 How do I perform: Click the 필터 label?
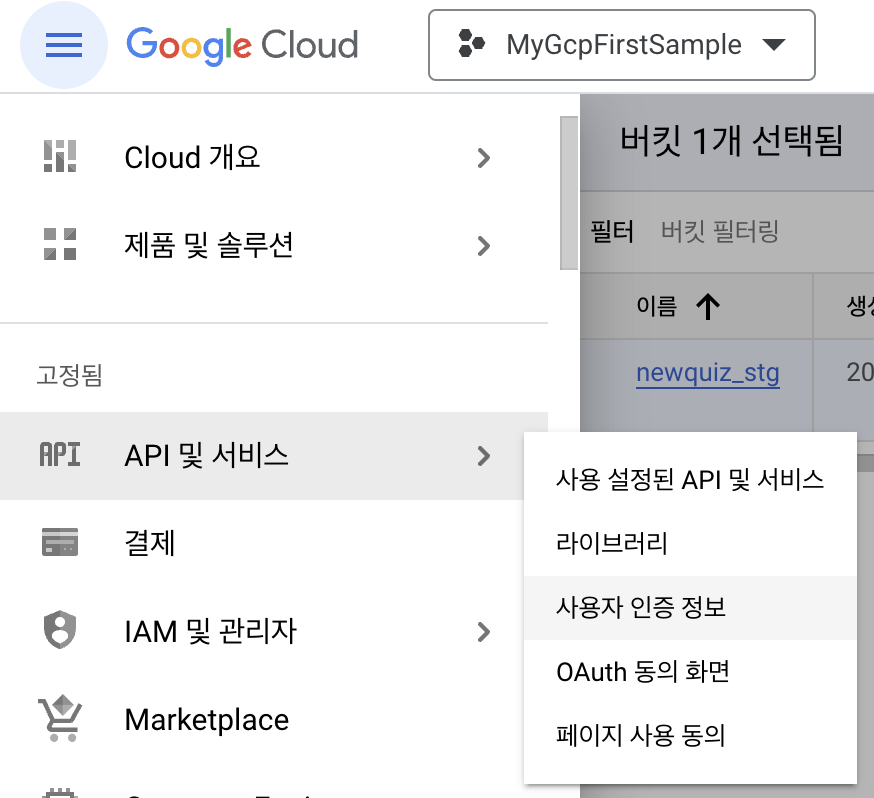[x=612, y=231]
